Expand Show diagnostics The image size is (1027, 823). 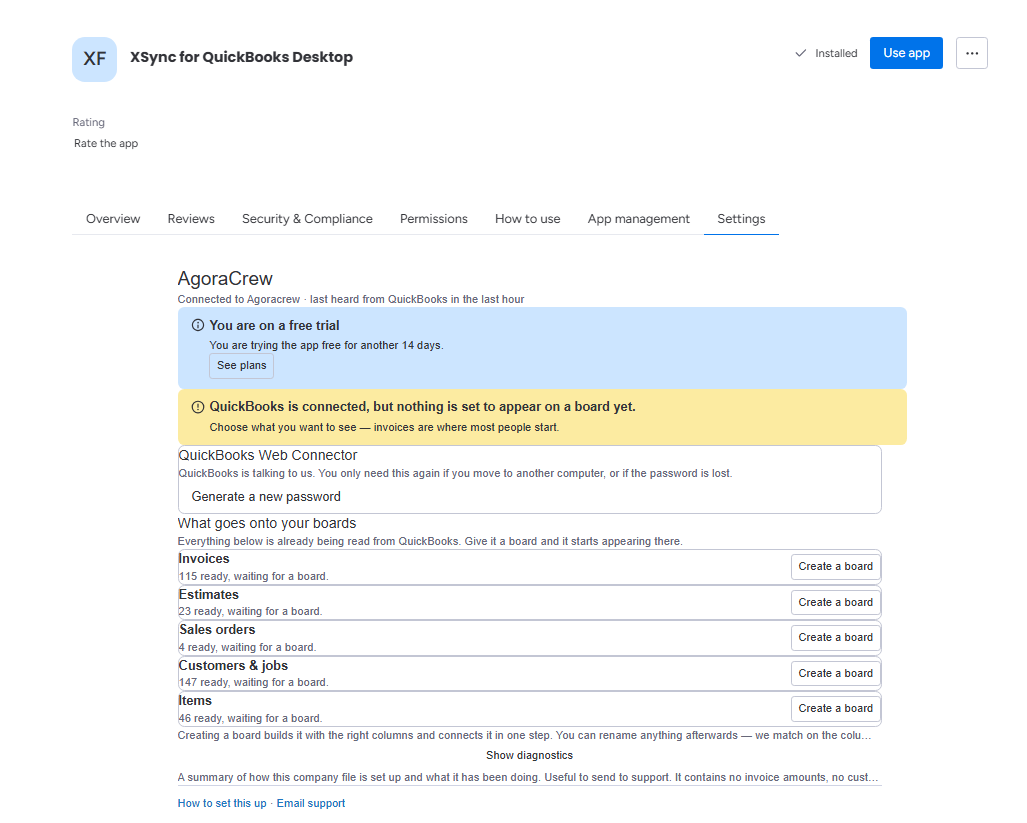tap(529, 756)
